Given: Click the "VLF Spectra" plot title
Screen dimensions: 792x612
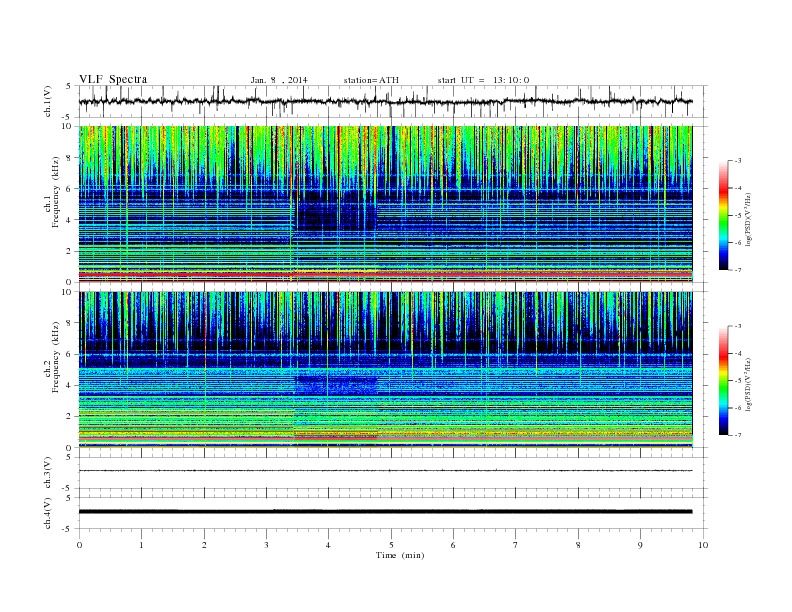Looking at the screenshot, I should tap(113, 79).
